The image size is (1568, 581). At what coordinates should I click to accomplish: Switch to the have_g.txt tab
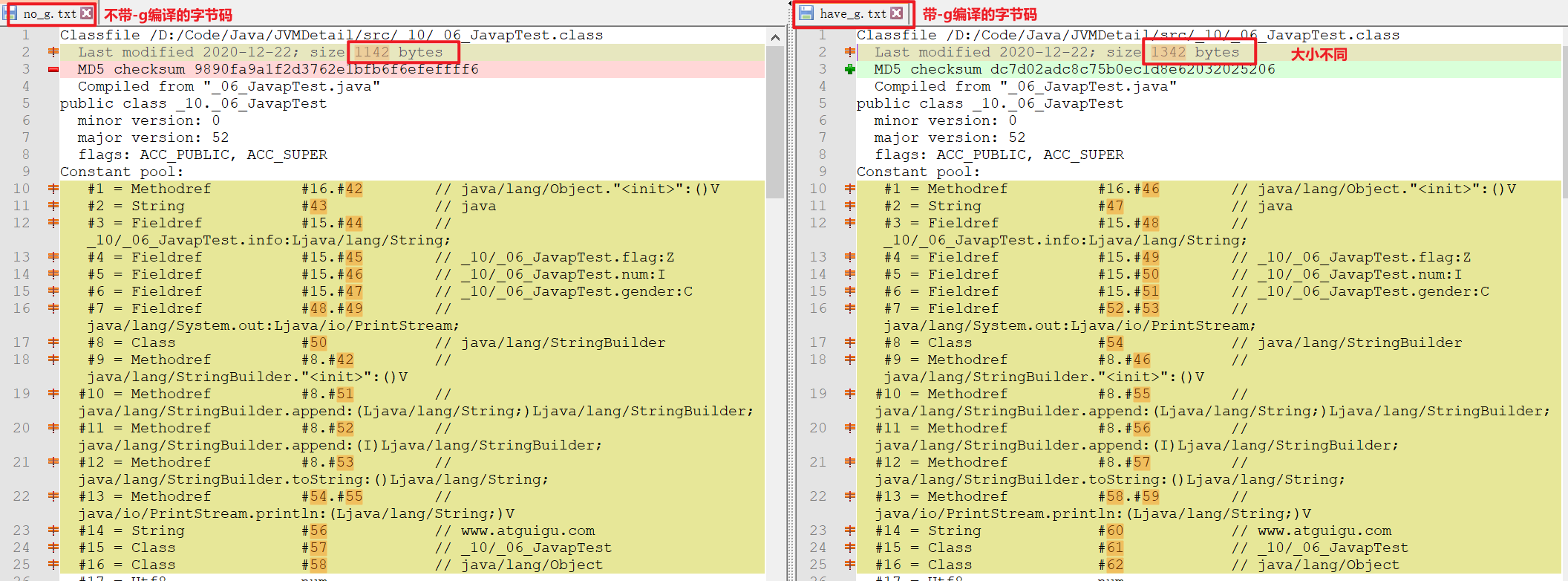pyautogui.click(x=852, y=13)
